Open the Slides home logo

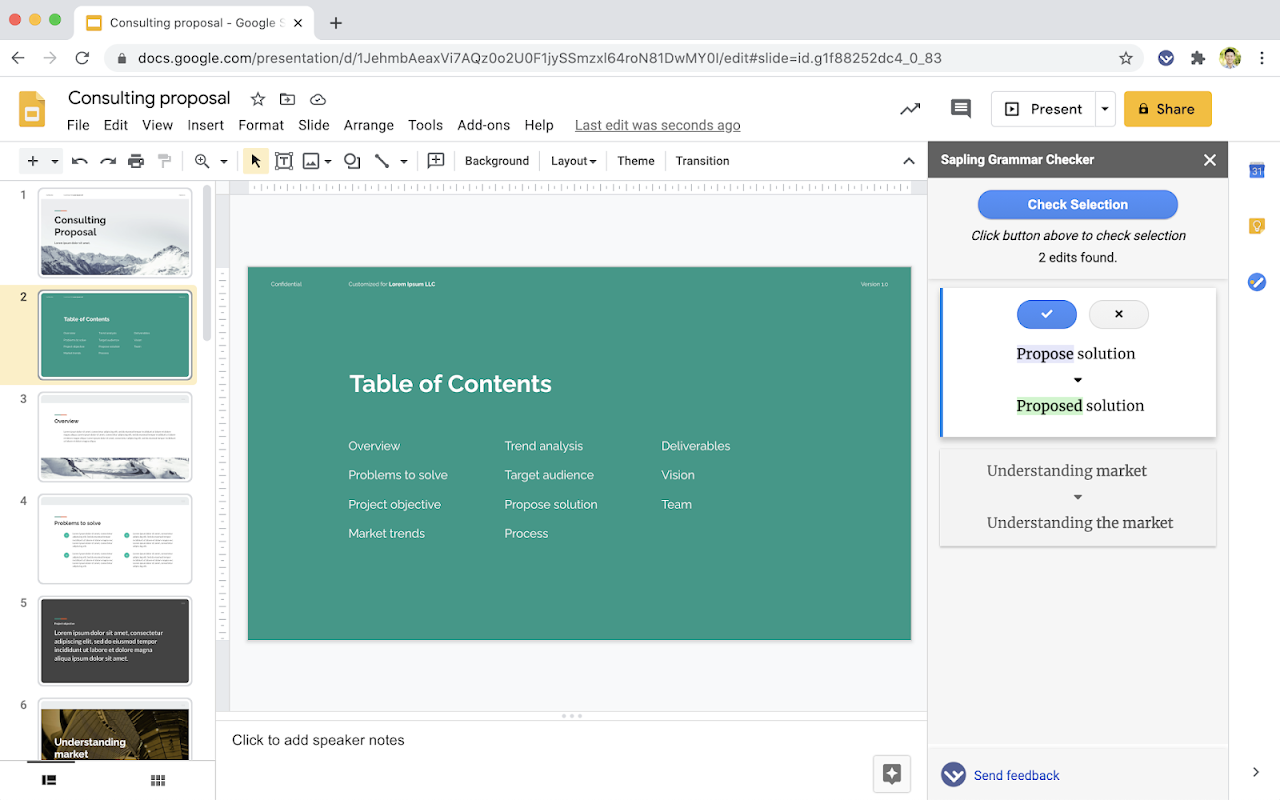[32, 109]
